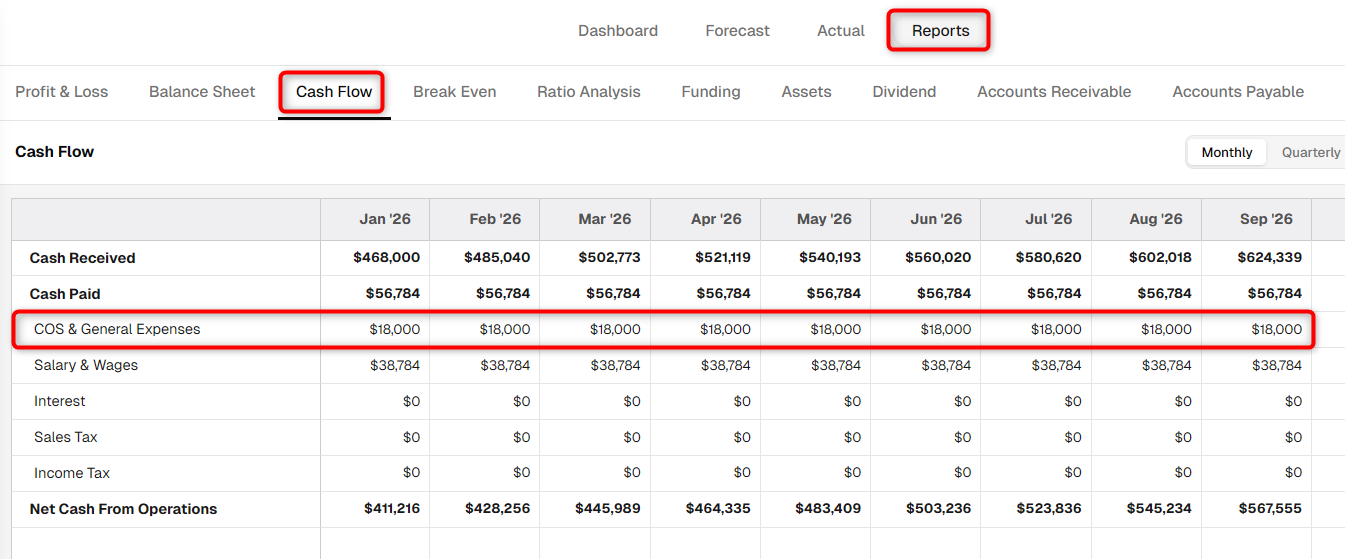Open the Funding report tab
This screenshot has height=559, width=1345.
[x=711, y=92]
